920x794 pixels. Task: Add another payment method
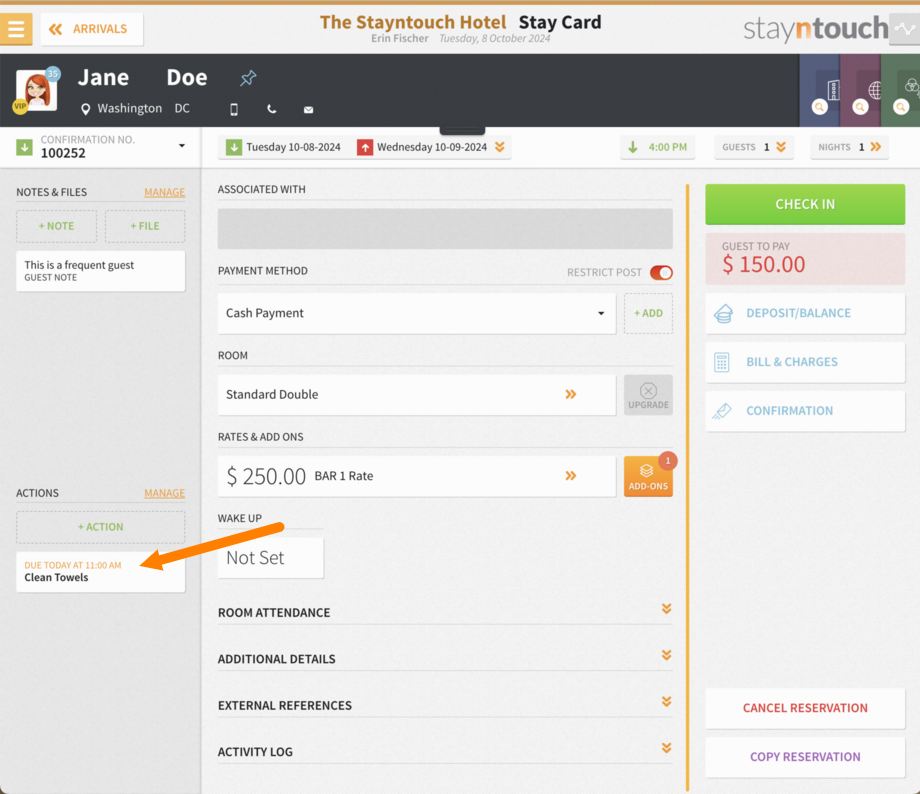coord(648,313)
